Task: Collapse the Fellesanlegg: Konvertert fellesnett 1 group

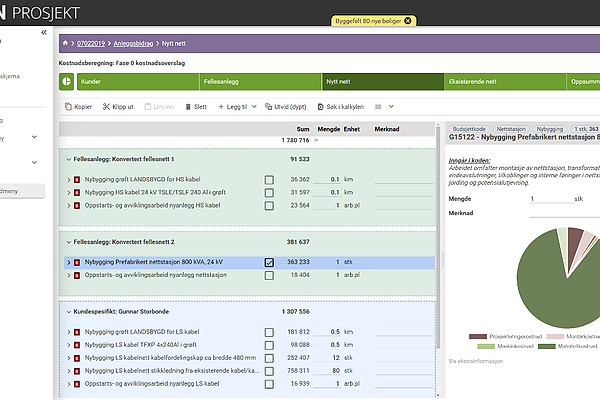Action: pos(66,159)
